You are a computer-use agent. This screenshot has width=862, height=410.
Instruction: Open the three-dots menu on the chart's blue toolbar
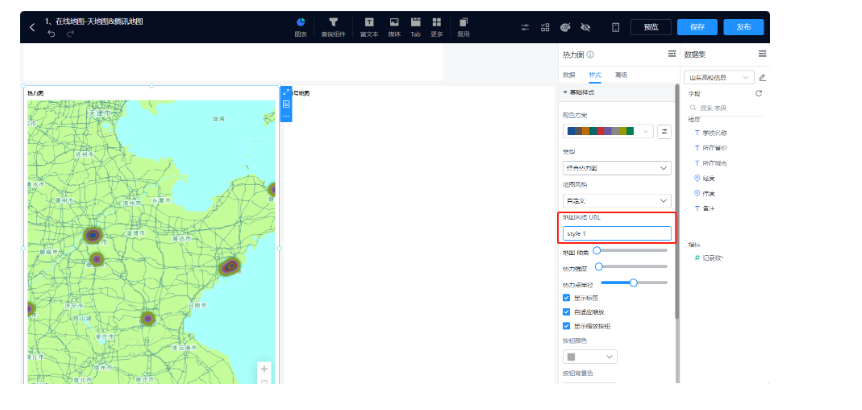pyautogui.click(x=286, y=116)
